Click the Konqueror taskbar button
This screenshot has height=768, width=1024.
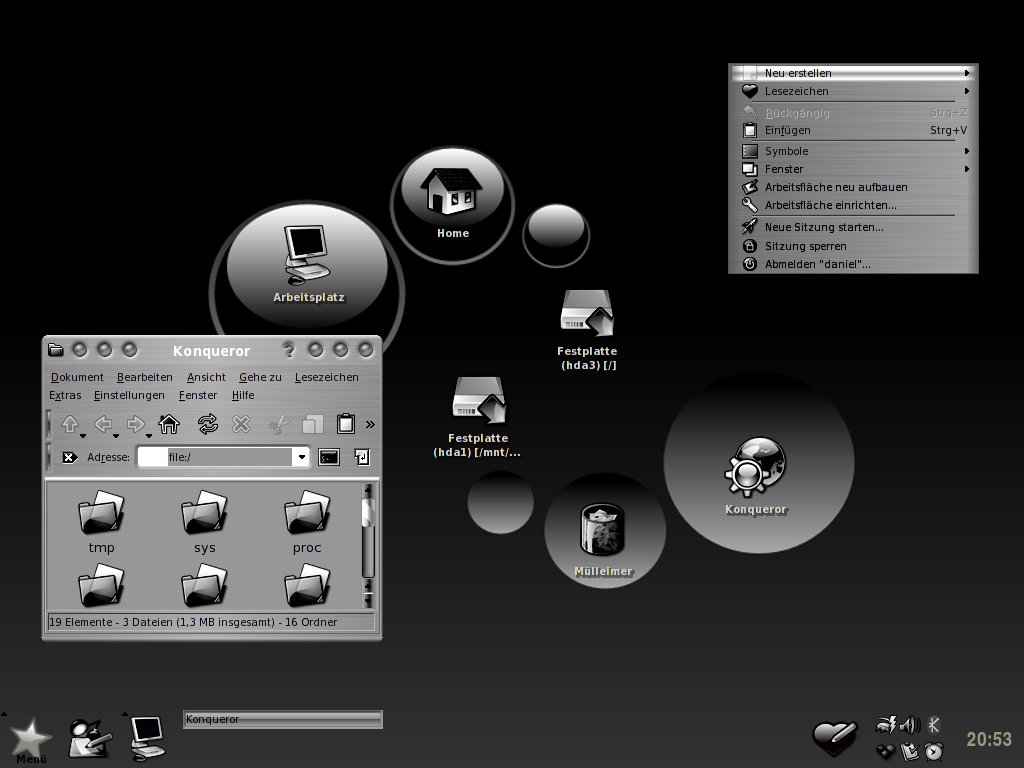(x=282, y=719)
